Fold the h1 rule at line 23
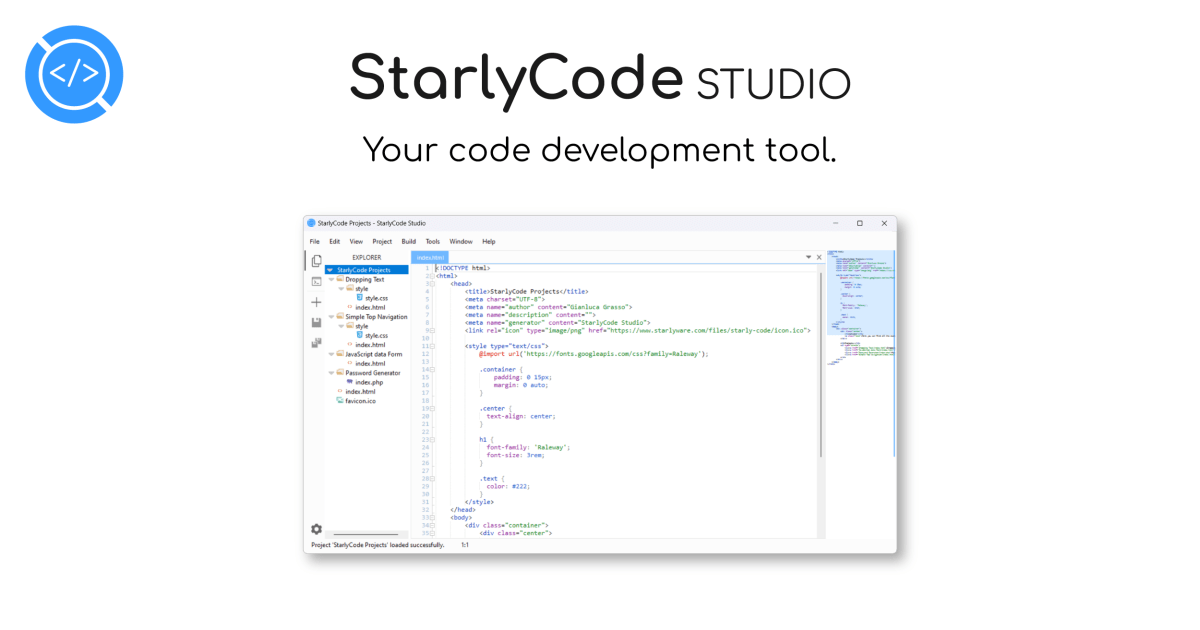Screen dimensions: 1200x630 point(432,439)
